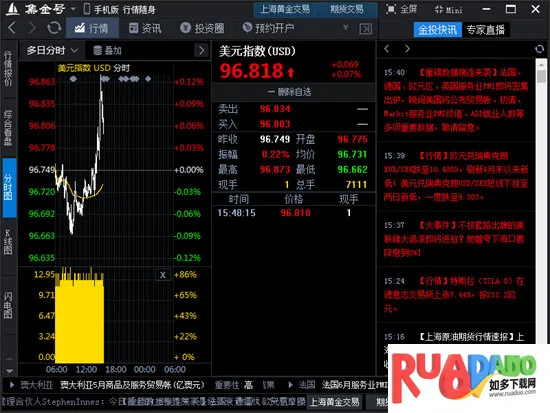Expand the toolbar overflow chevron
The width and height of the screenshot is (550, 413).
pos(346,27)
